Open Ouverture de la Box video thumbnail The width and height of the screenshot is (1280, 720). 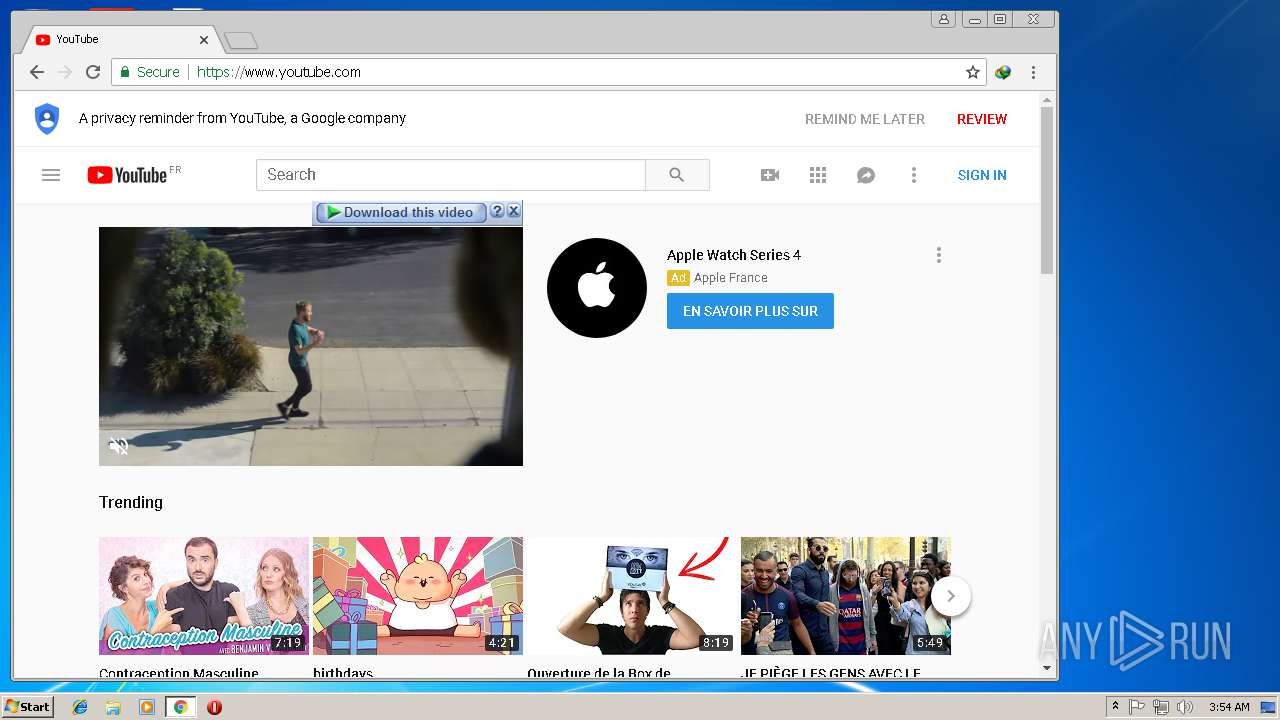[632, 596]
